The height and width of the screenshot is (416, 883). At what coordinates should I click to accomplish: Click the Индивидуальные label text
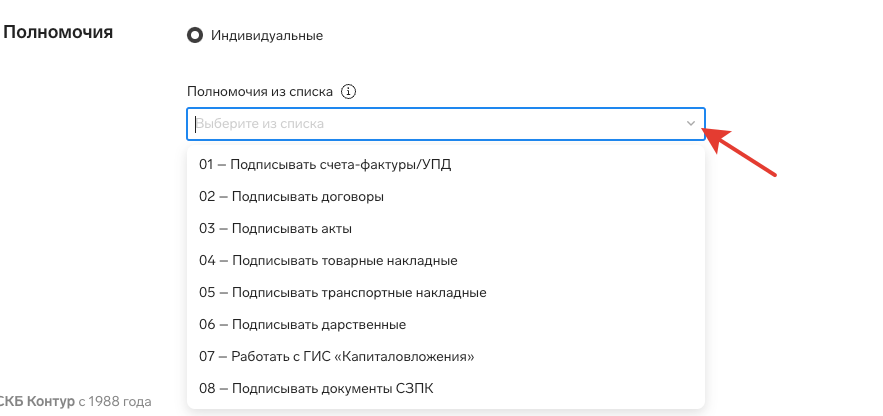point(266,36)
